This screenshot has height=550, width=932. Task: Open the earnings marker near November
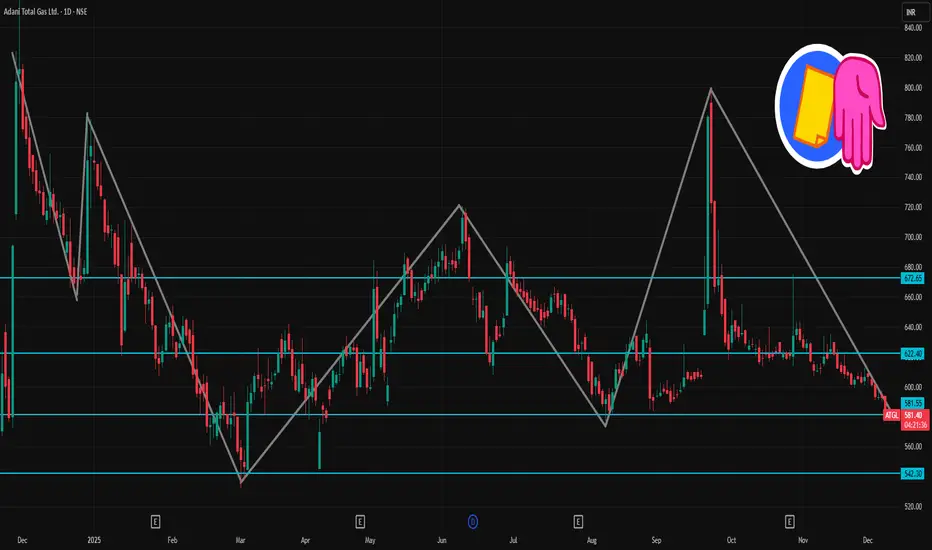point(789,522)
